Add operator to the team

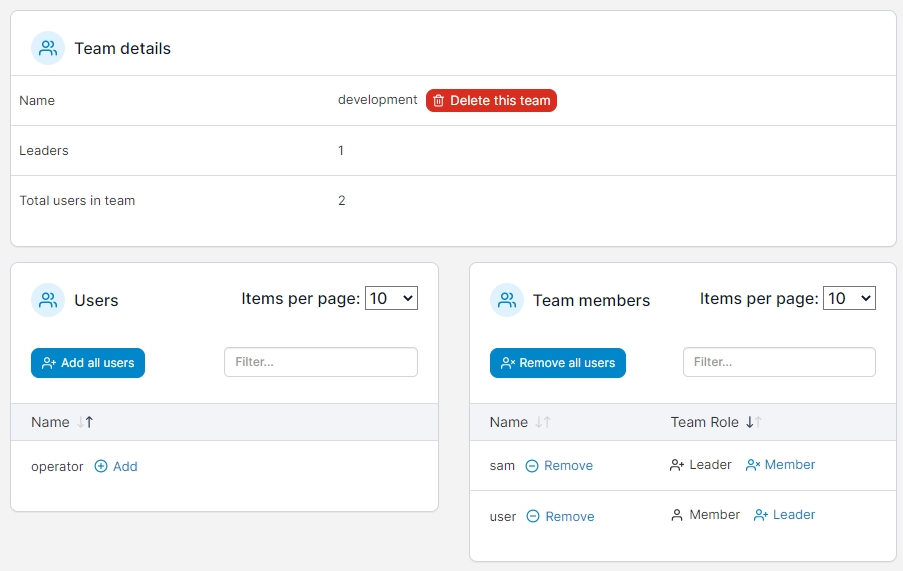[x=116, y=466]
